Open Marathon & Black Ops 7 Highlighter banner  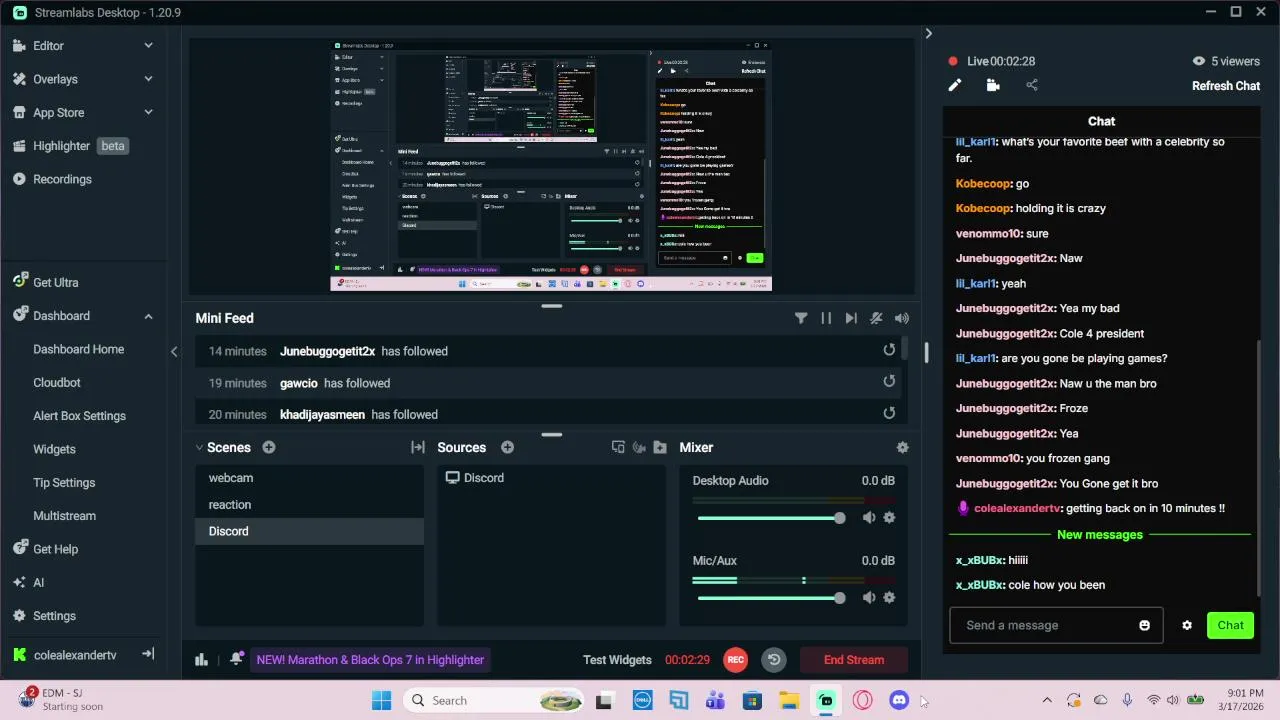tap(370, 660)
